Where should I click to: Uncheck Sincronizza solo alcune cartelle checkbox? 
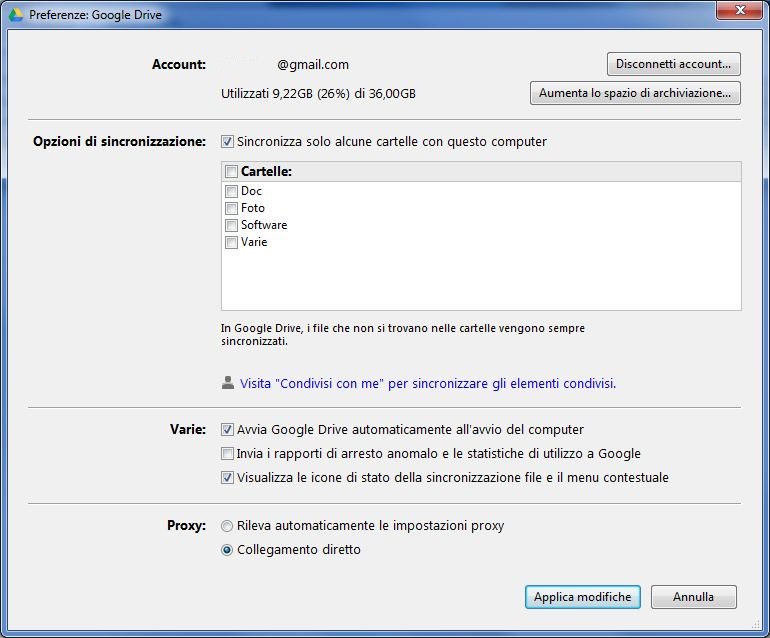[227, 141]
